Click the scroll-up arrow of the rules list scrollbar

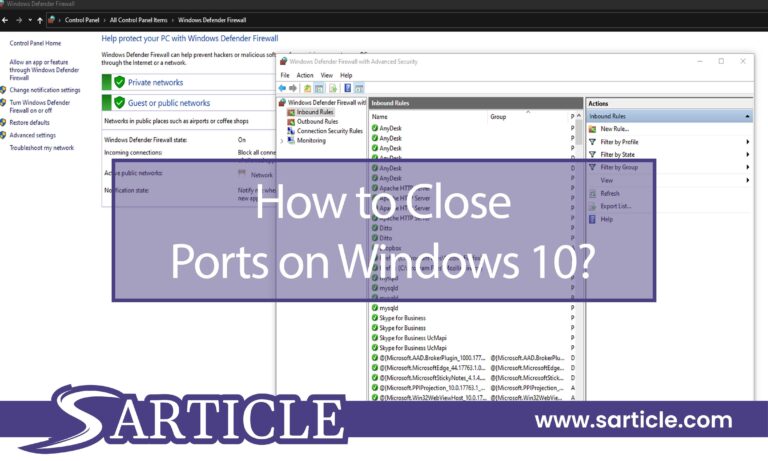(x=578, y=116)
